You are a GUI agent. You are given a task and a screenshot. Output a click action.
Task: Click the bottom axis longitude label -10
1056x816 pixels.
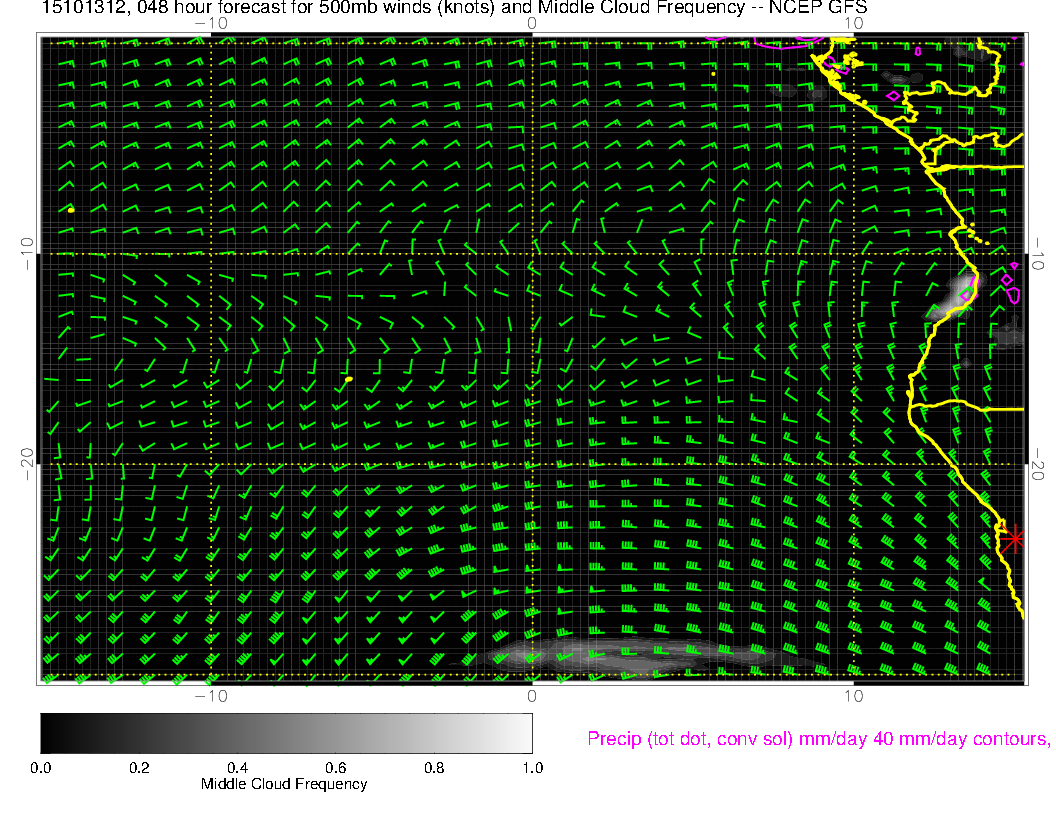point(211,696)
